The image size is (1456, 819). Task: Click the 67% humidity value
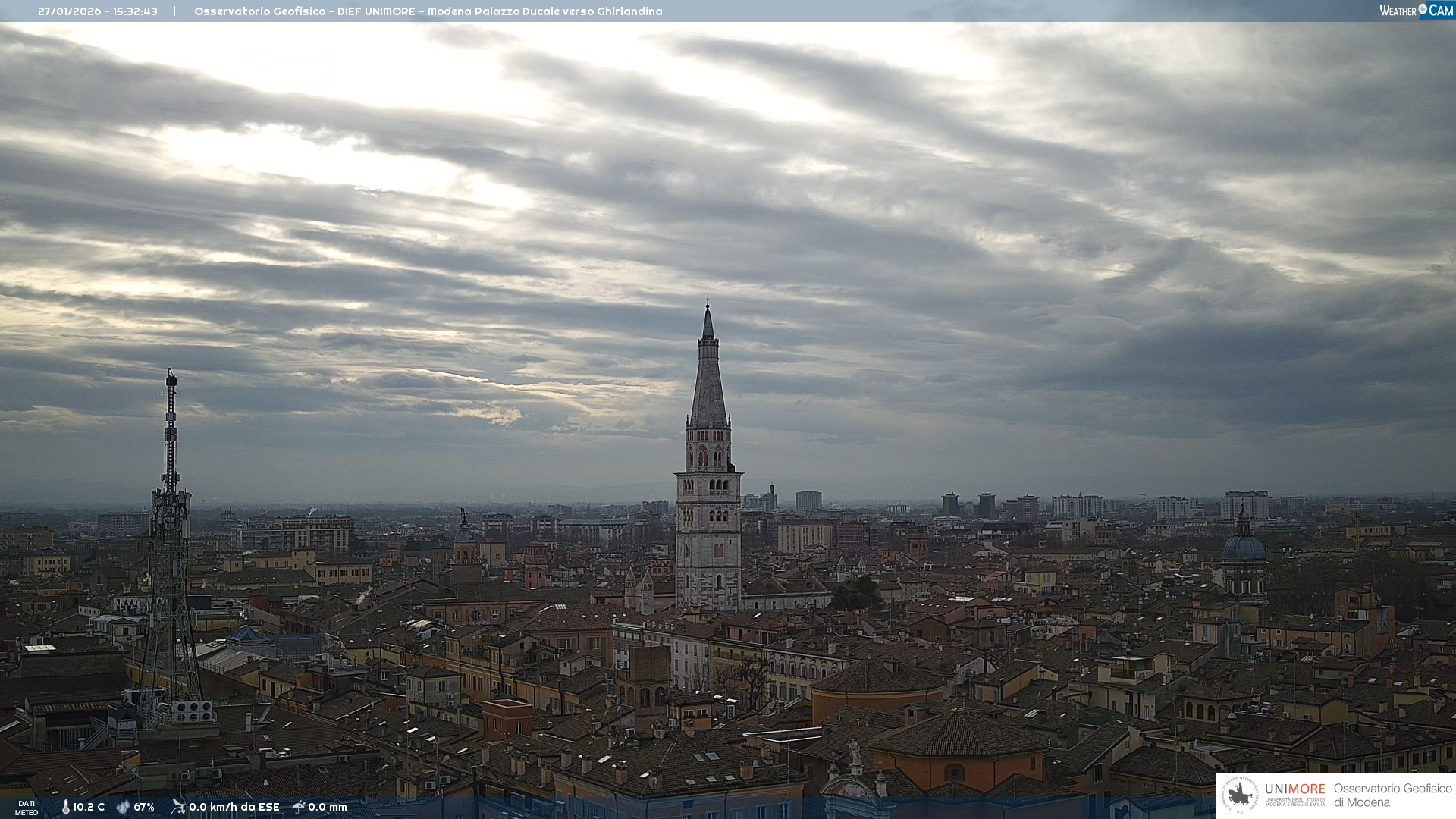[144, 807]
